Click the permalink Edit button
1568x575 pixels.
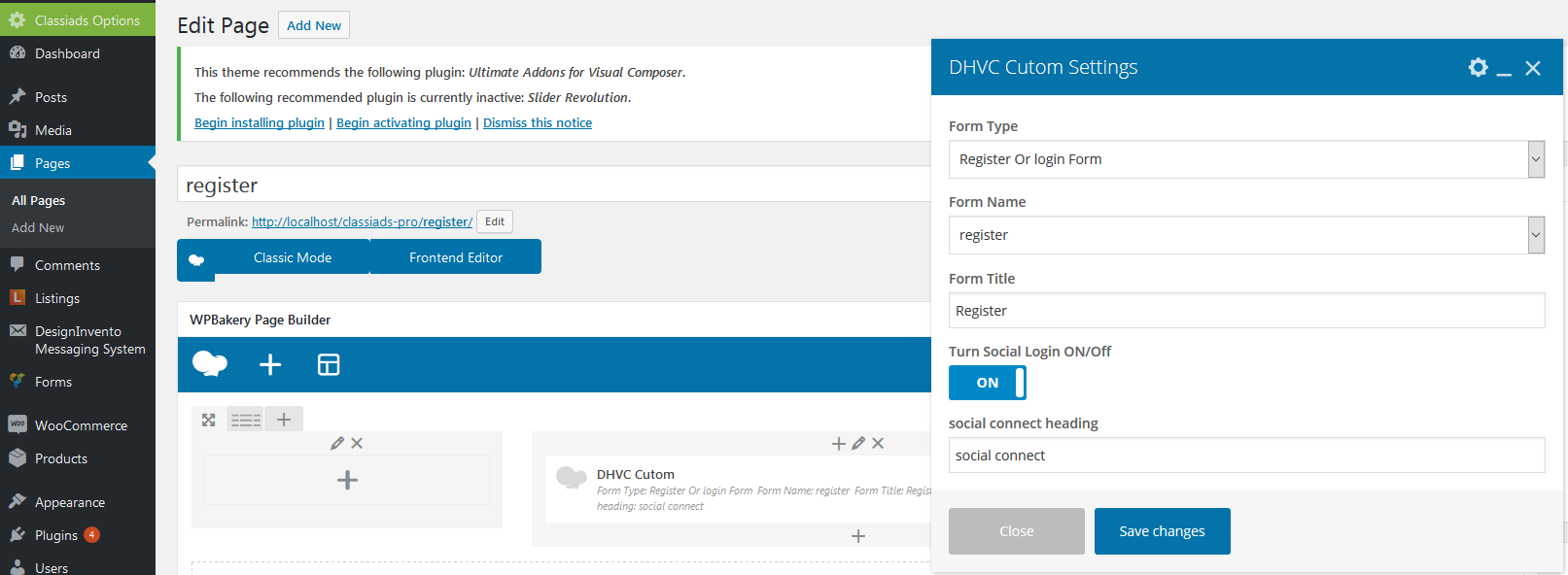[x=495, y=221]
